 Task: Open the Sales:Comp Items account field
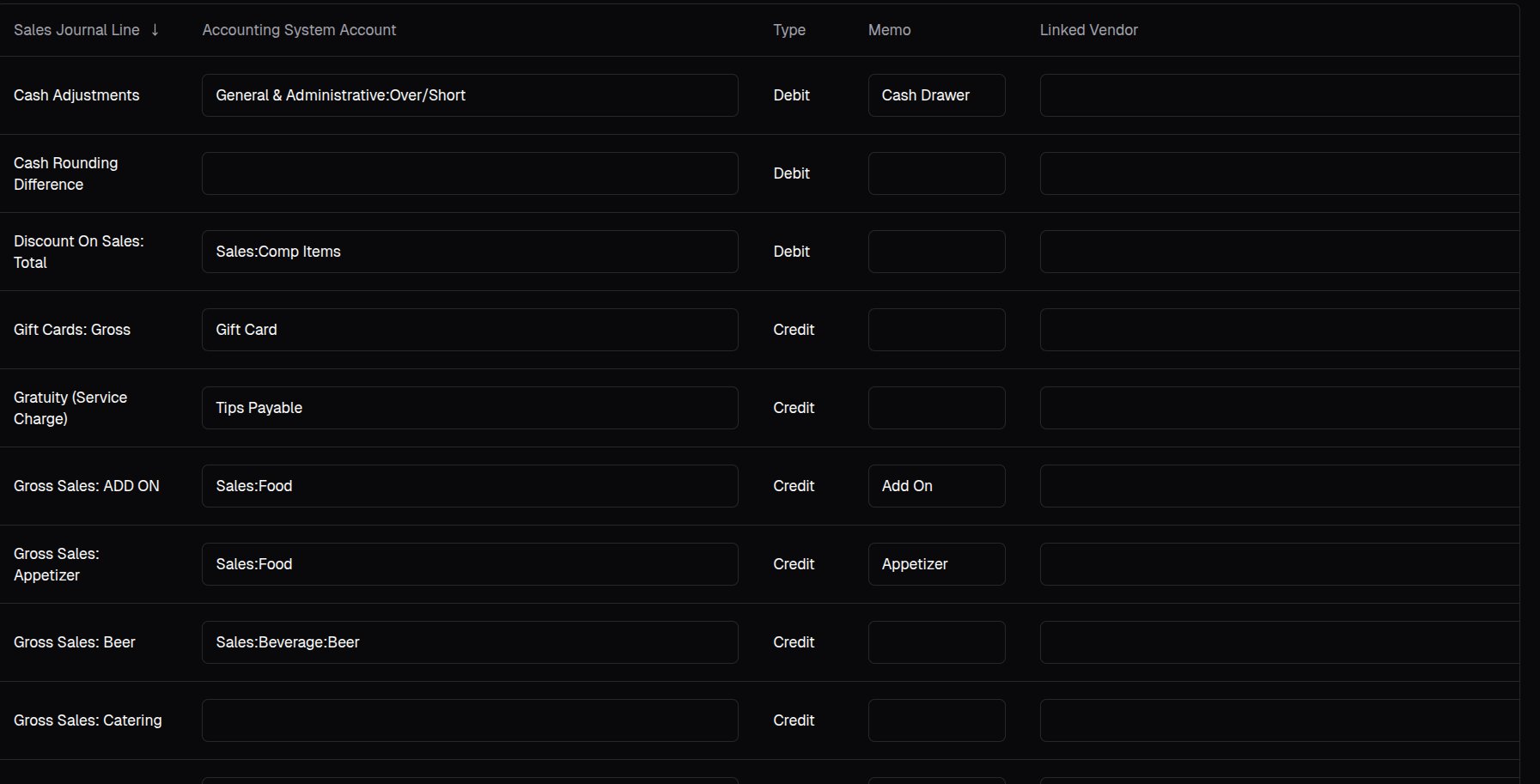[470, 252]
